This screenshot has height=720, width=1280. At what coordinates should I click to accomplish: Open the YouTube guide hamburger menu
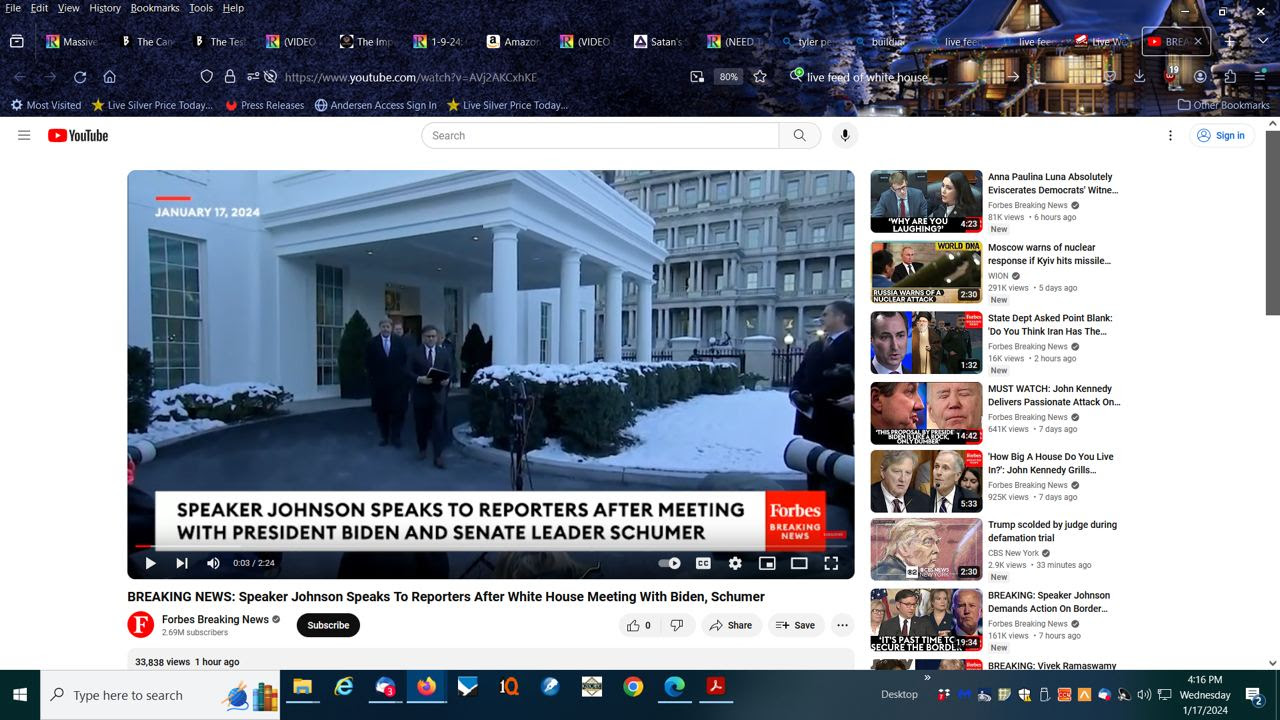click(x=24, y=135)
